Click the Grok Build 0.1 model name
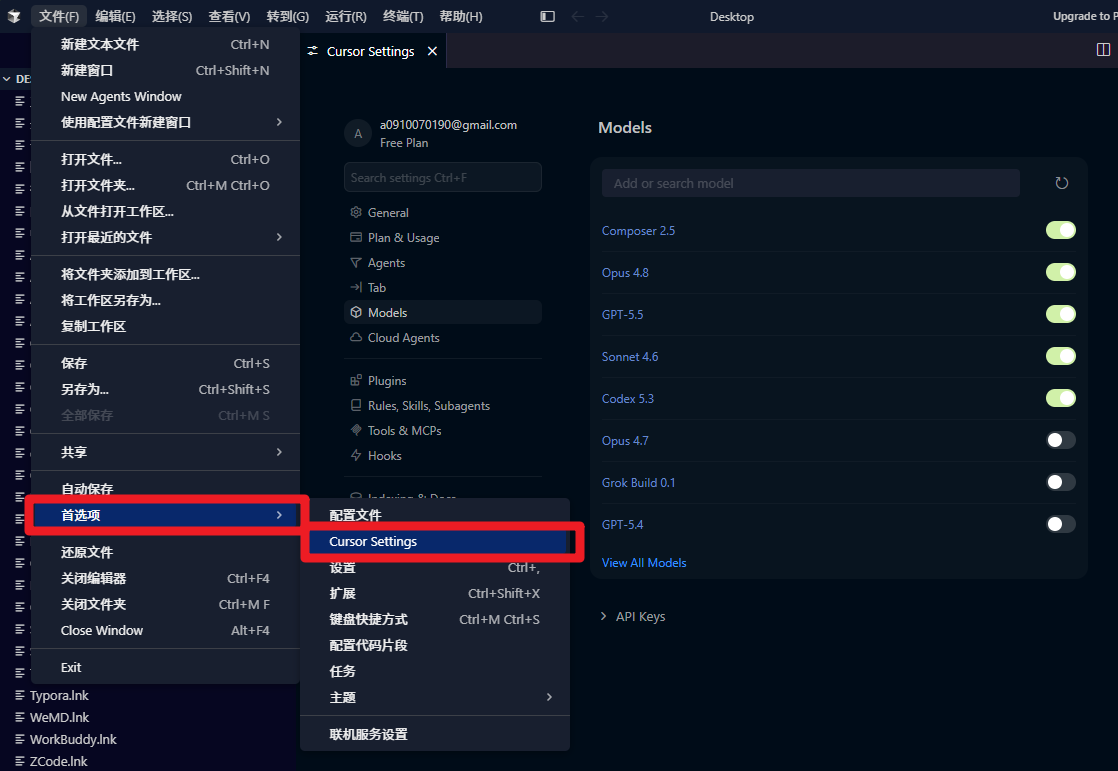 click(638, 483)
